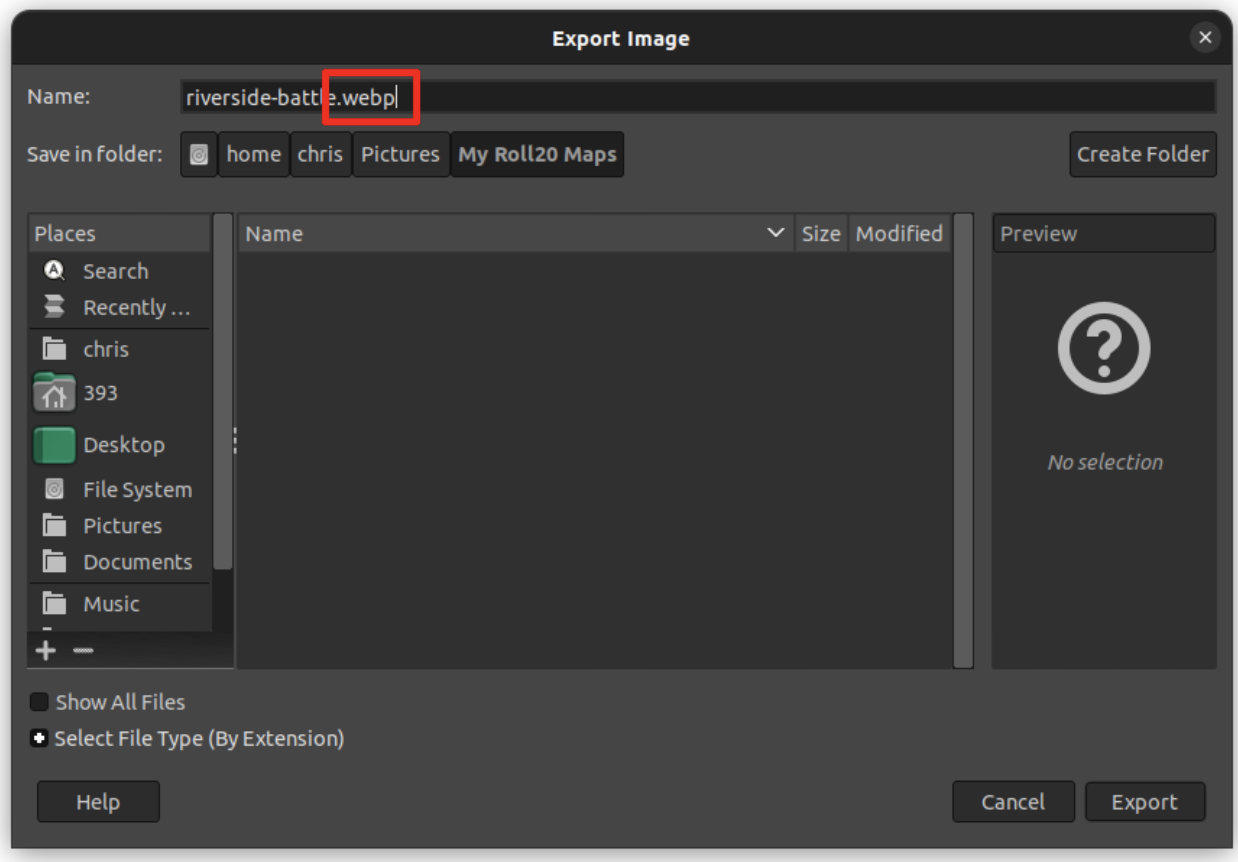1238x862 pixels.
Task: Navigate to My Roll20 Maps breadcrumb
Action: pos(537,154)
